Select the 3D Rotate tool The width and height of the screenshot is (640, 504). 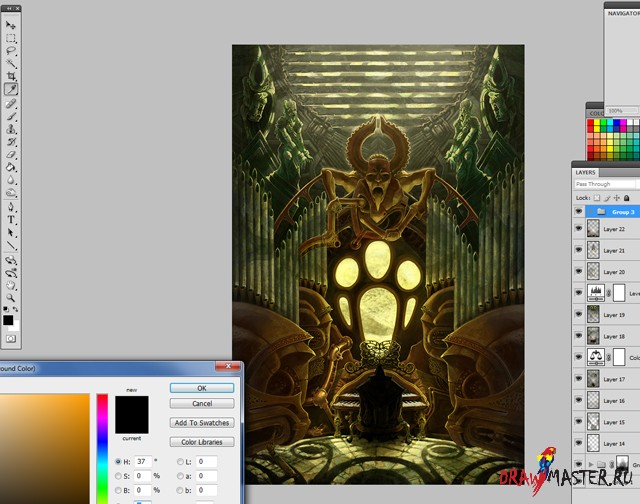click(x=11, y=260)
